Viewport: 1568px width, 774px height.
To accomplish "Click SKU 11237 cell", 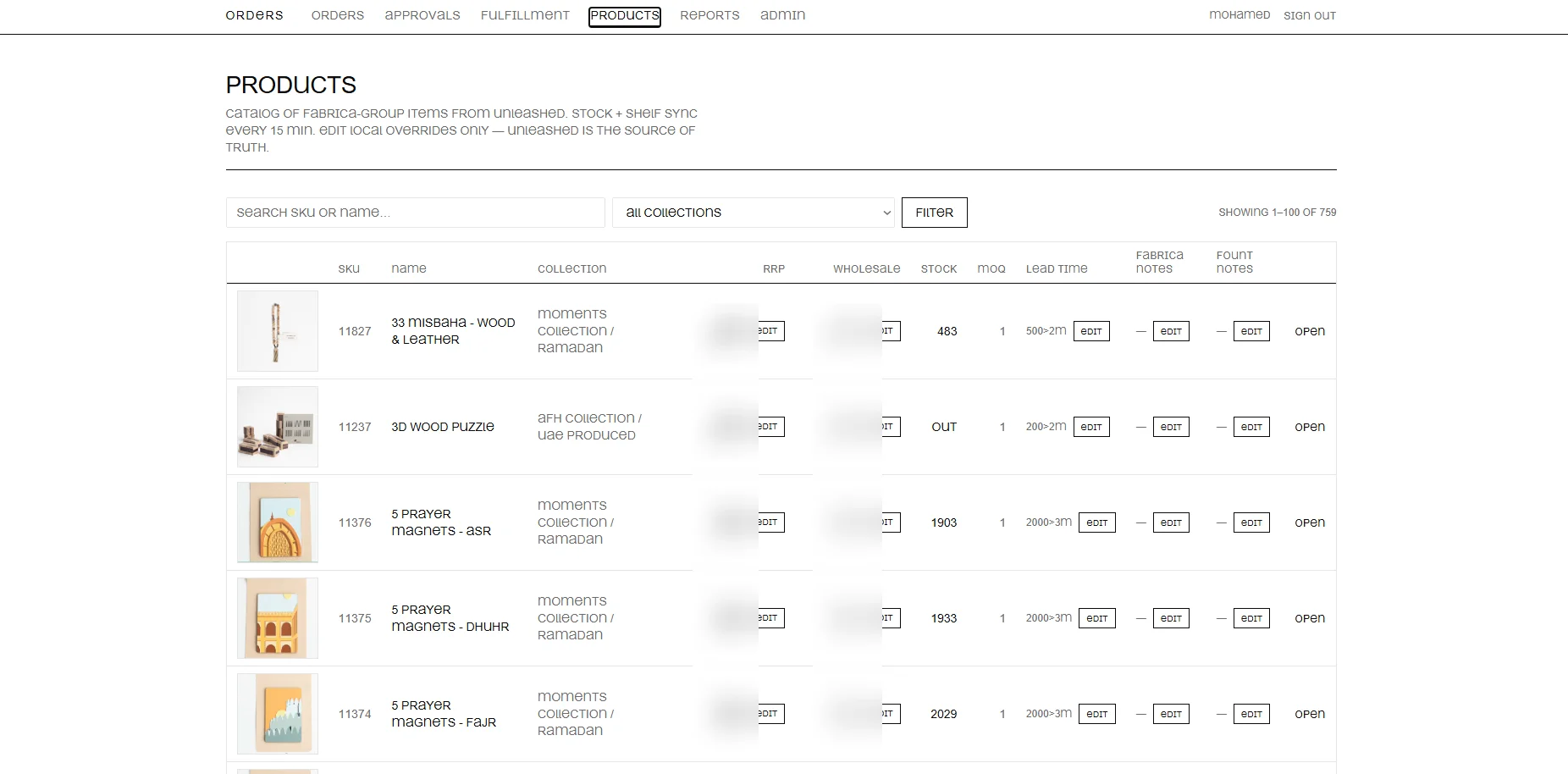I will [355, 427].
